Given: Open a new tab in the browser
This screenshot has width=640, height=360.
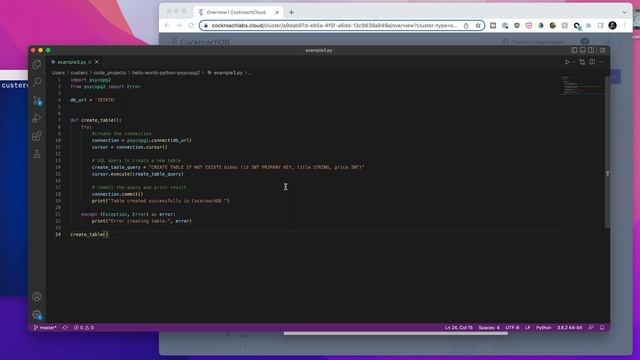Looking at the screenshot, I should [291, 12].
